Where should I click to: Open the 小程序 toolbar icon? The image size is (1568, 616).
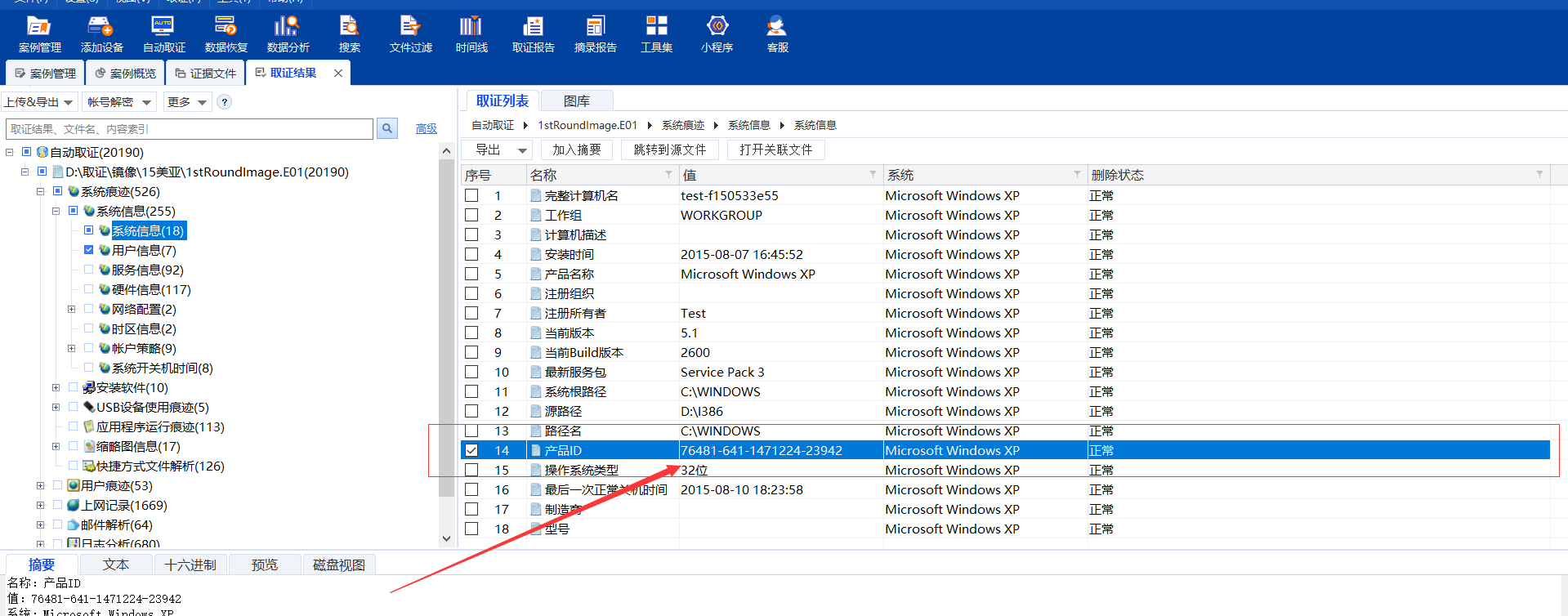pyautogui.click(x=717, y=34)
